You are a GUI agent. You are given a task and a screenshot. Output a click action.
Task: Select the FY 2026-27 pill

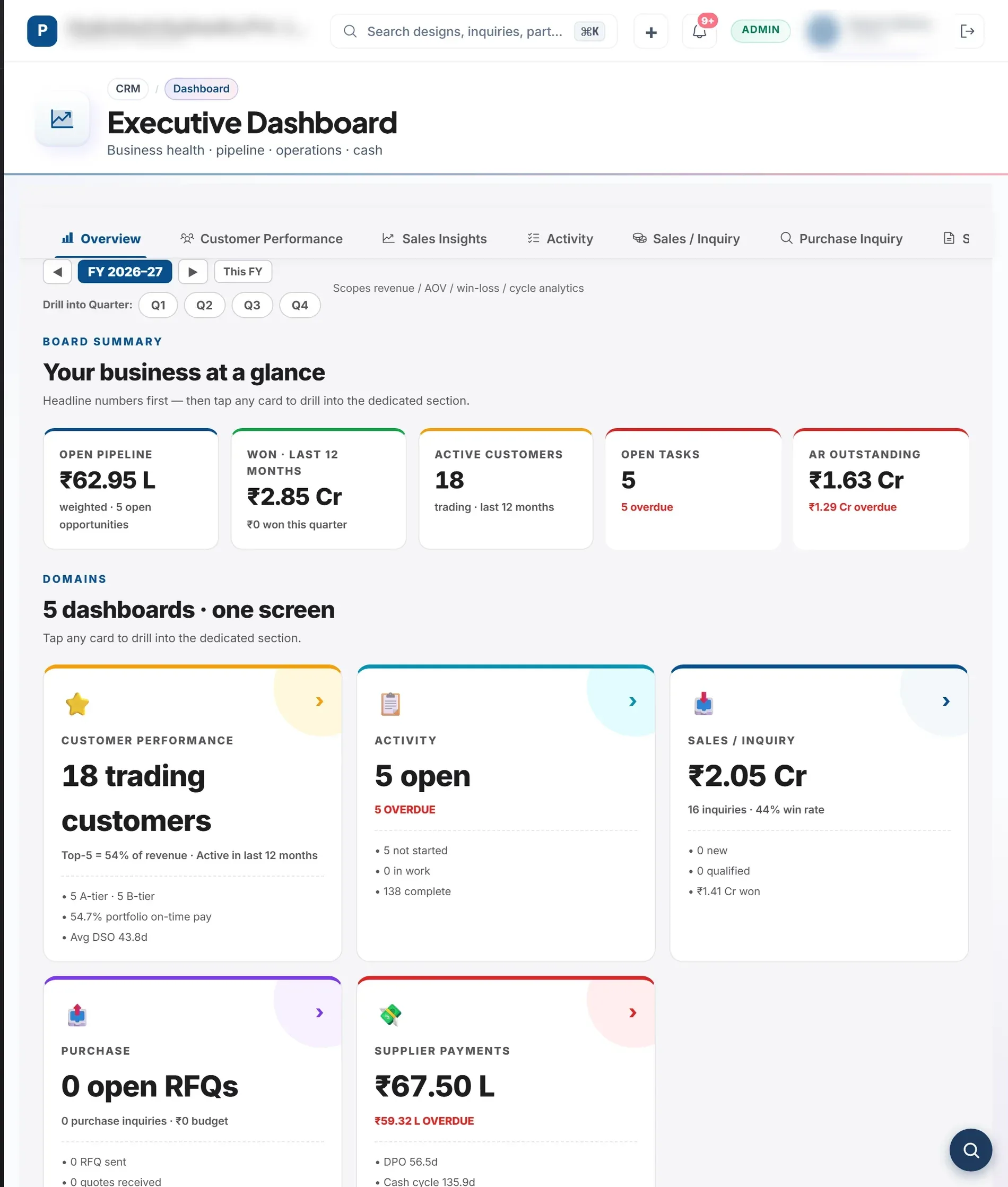coord(125,272)
